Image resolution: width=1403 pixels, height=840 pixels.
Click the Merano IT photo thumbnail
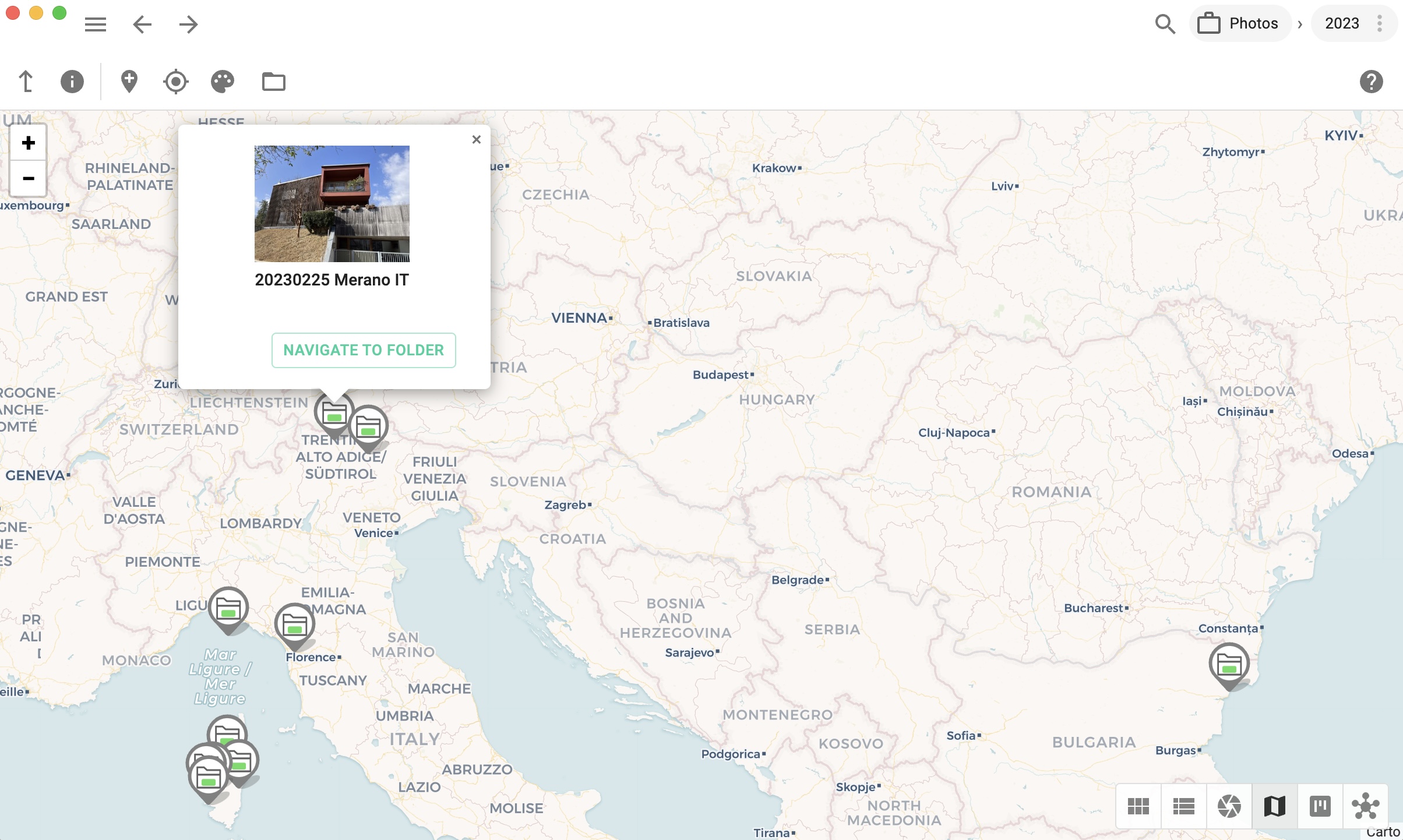[x=331, y=203]
